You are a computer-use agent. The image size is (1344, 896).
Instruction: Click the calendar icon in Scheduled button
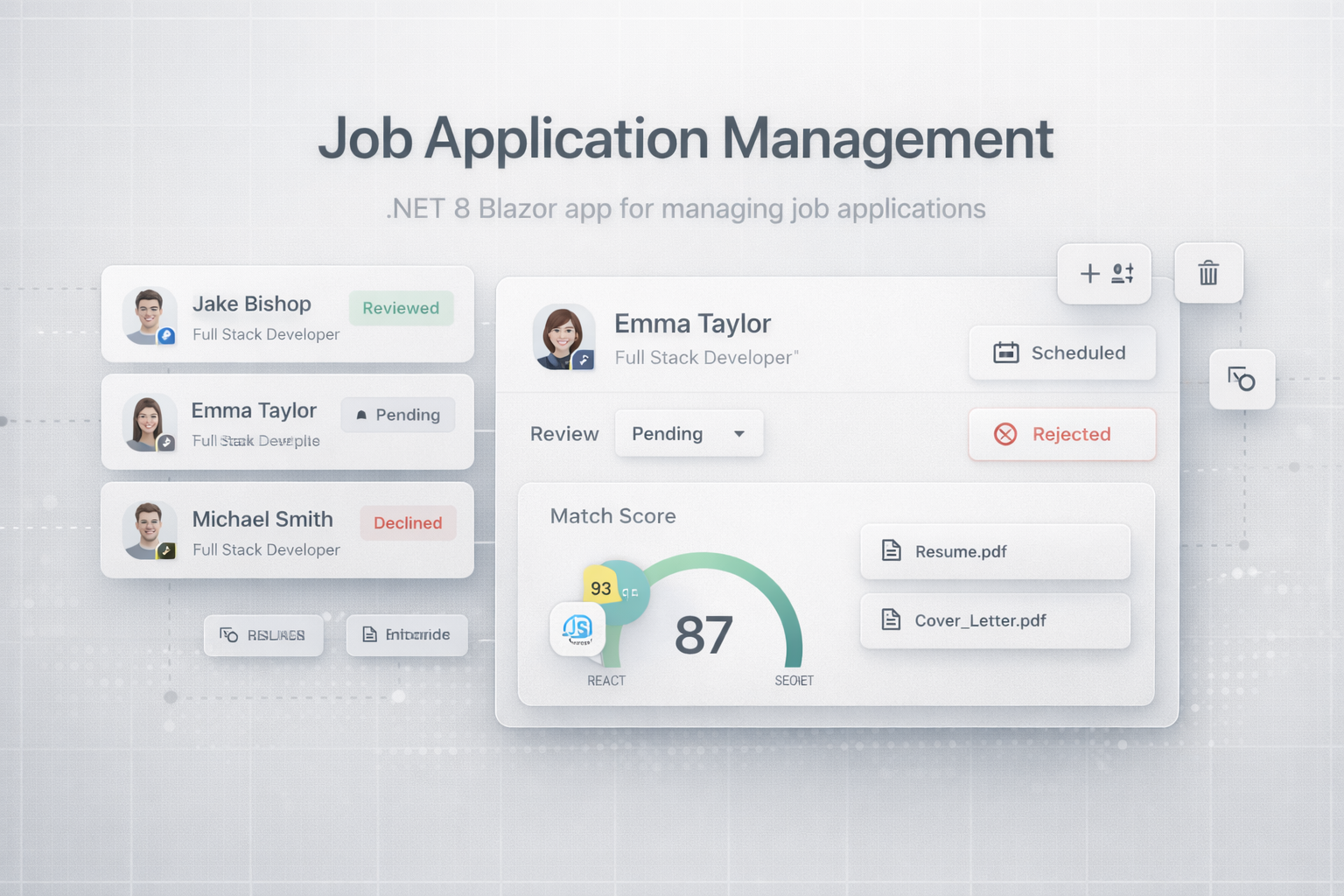1006,353
